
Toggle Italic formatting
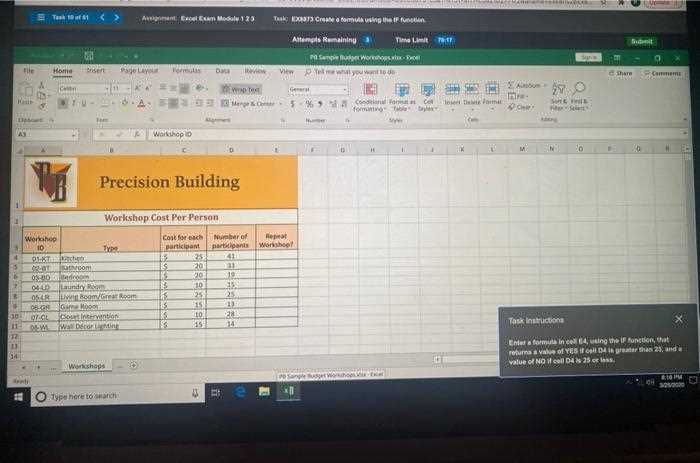[74, 104]
